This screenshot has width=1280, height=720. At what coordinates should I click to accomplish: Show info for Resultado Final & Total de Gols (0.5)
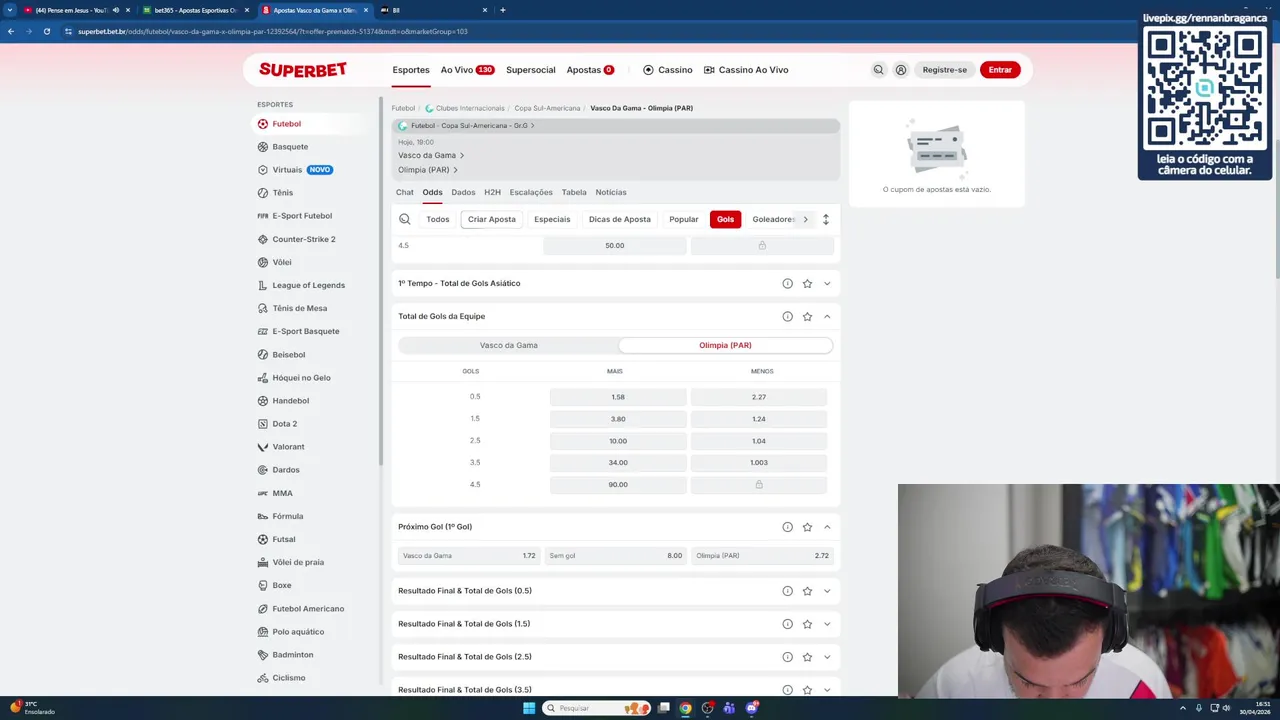point(788,591)
